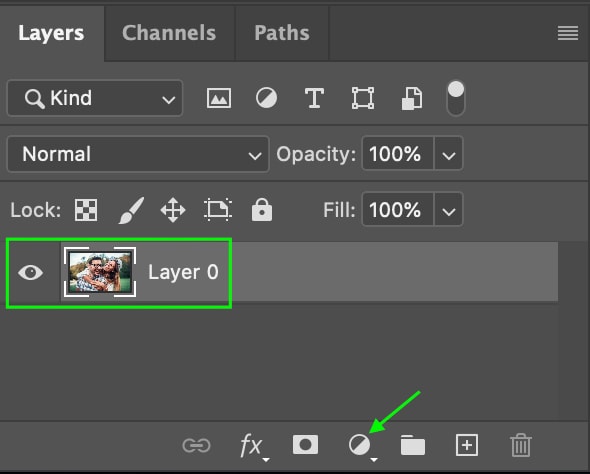Add a layer mask
Screen dimensions: 590x474
coord(305,445)
